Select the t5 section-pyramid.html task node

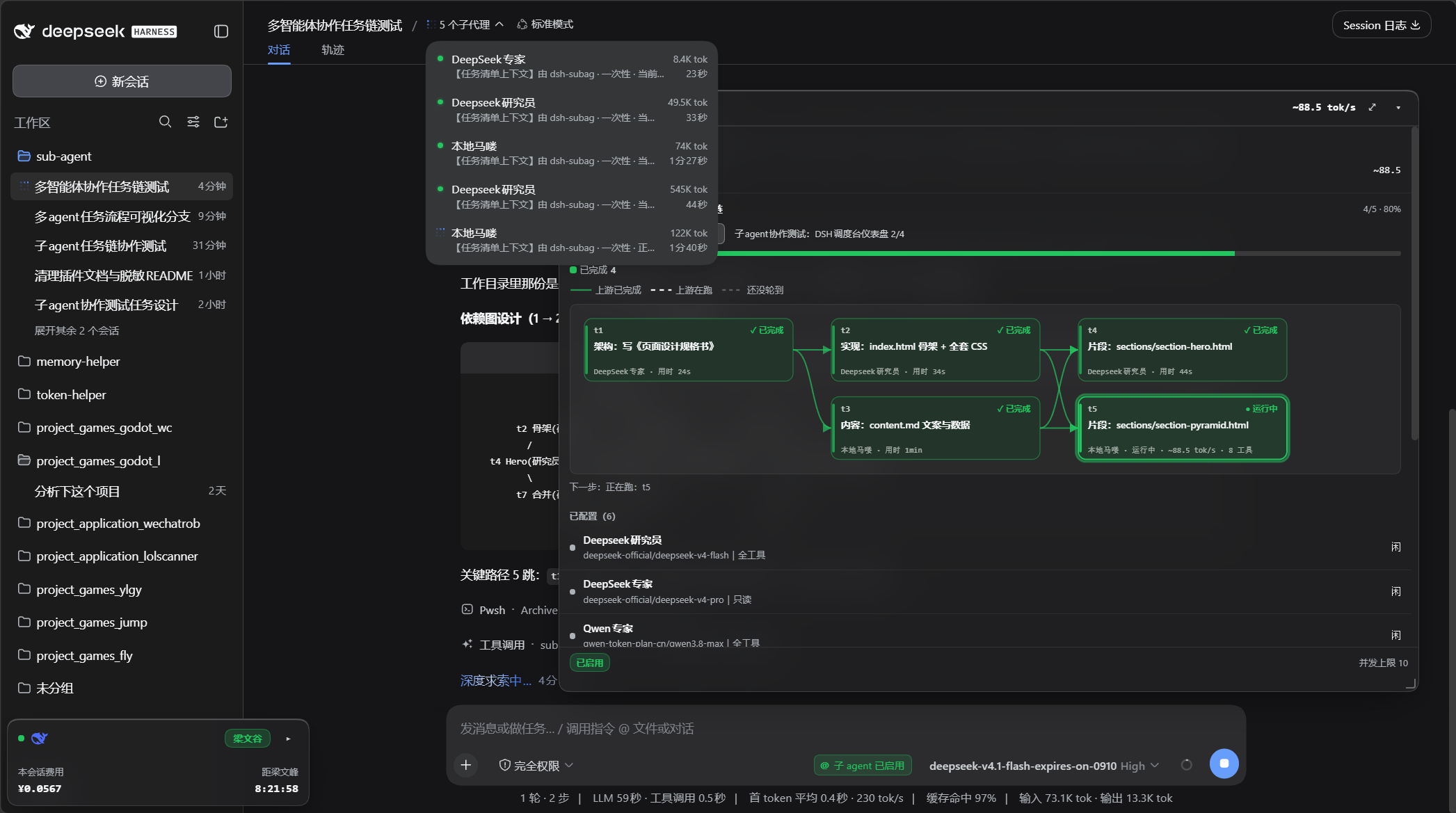tap(1183, 428)
